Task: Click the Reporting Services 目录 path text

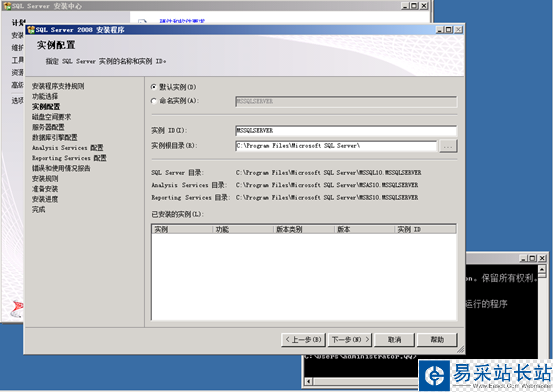Action: click(x=327, y=198)
